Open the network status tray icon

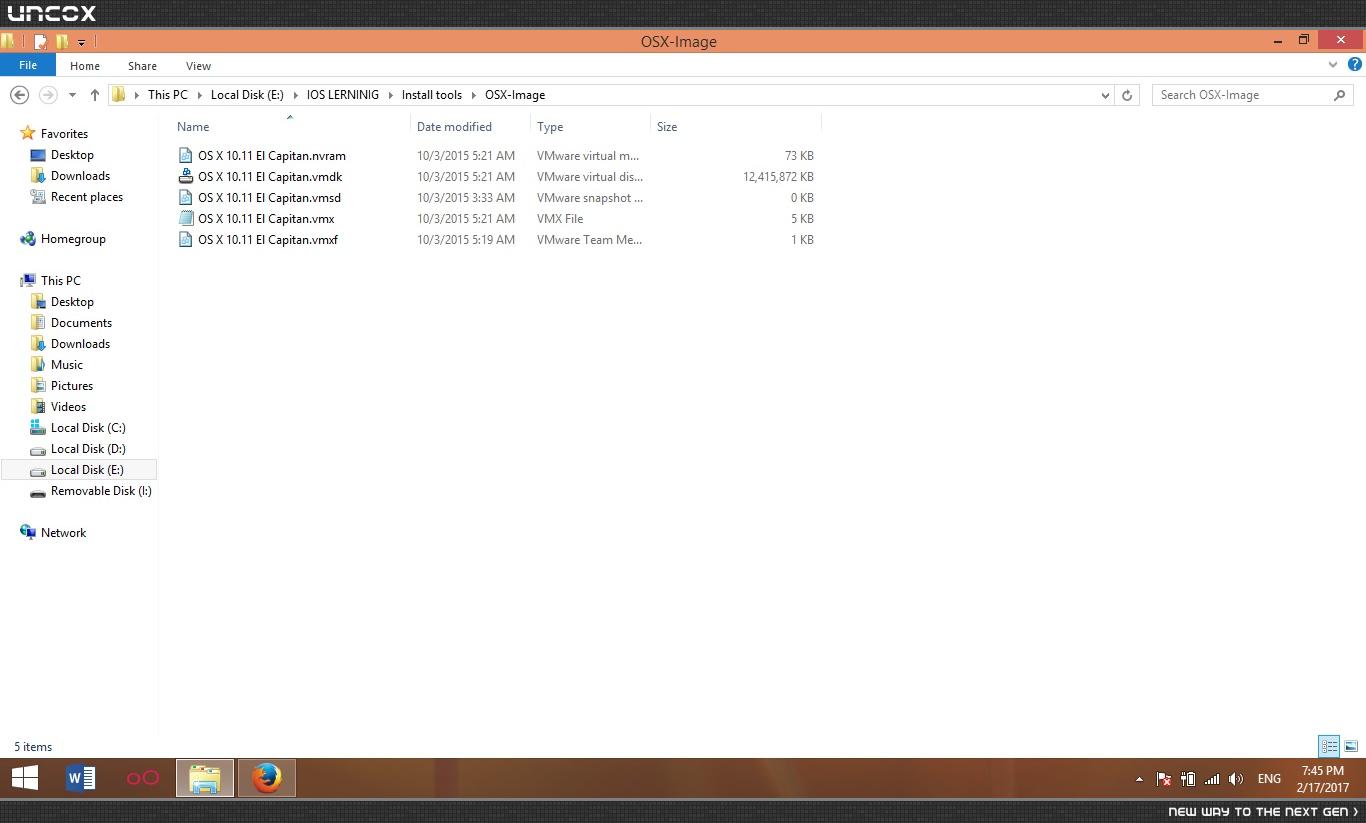click(1212, 779)
